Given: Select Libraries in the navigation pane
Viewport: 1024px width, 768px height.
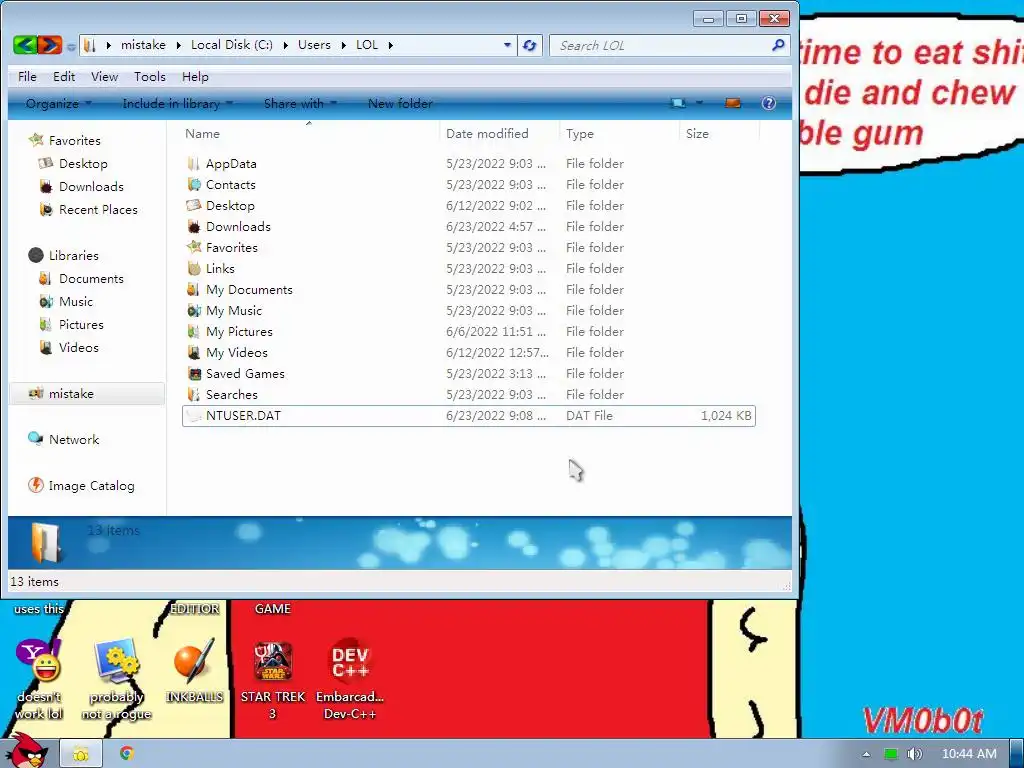Looking at the screenshot, I should pyautogui.click(x=63, y=255).
